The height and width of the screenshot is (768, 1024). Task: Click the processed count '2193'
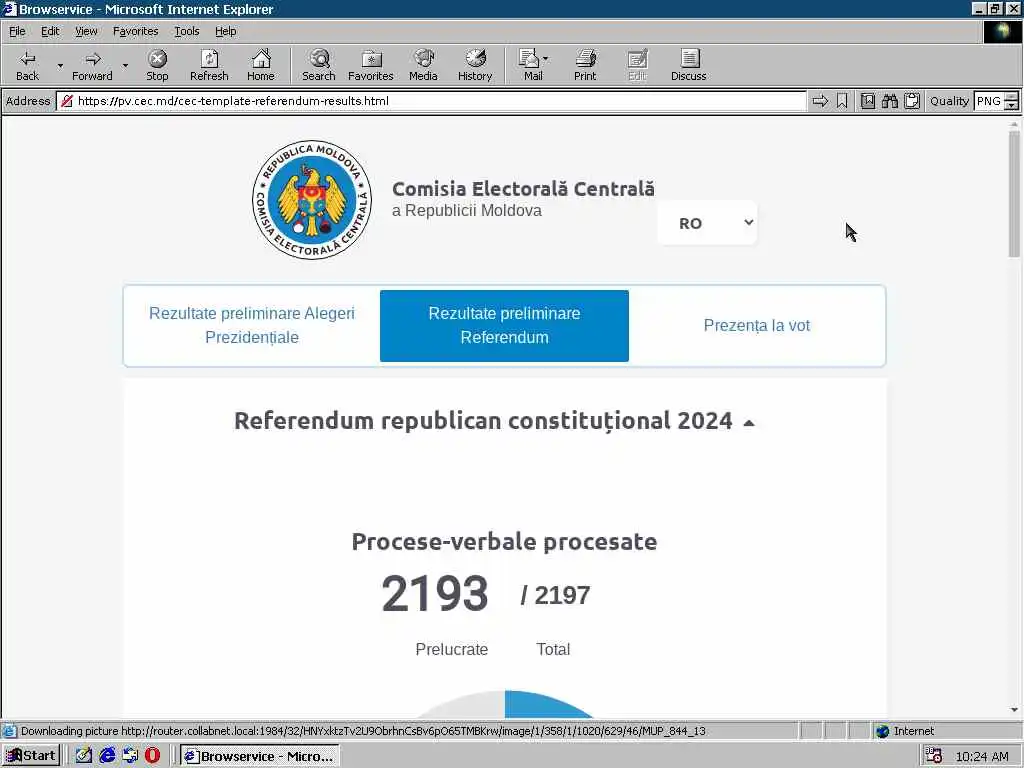(x=435, y=594)
